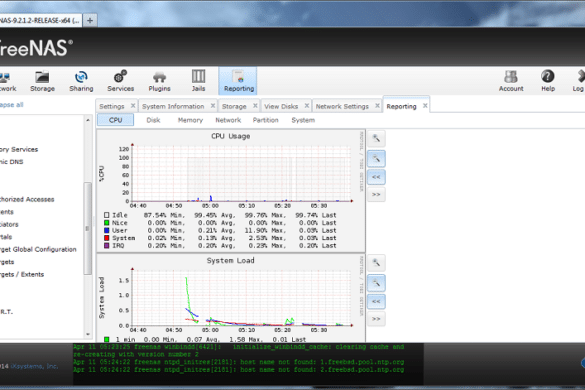Click the Reporting toolbar icon
585x390 pixels.
pos(238,81)
